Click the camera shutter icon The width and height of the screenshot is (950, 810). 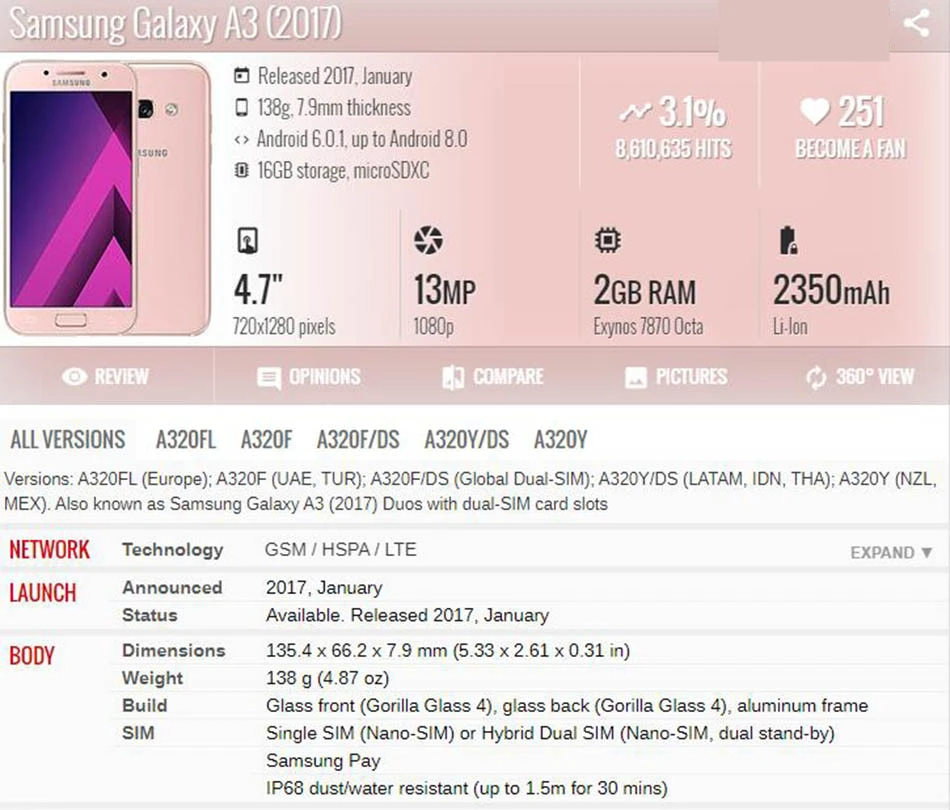428,240
